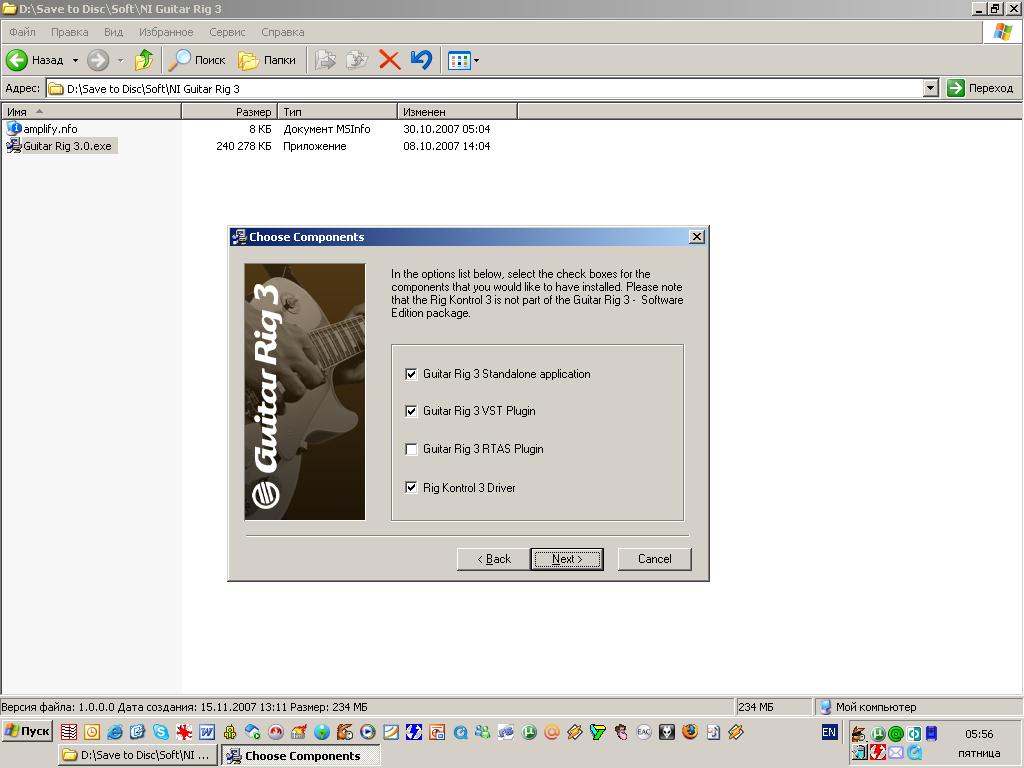1024x768 pixels.
Task: Open the Пуск start menu
Action: pyautogui.click(x=27, y=730)
